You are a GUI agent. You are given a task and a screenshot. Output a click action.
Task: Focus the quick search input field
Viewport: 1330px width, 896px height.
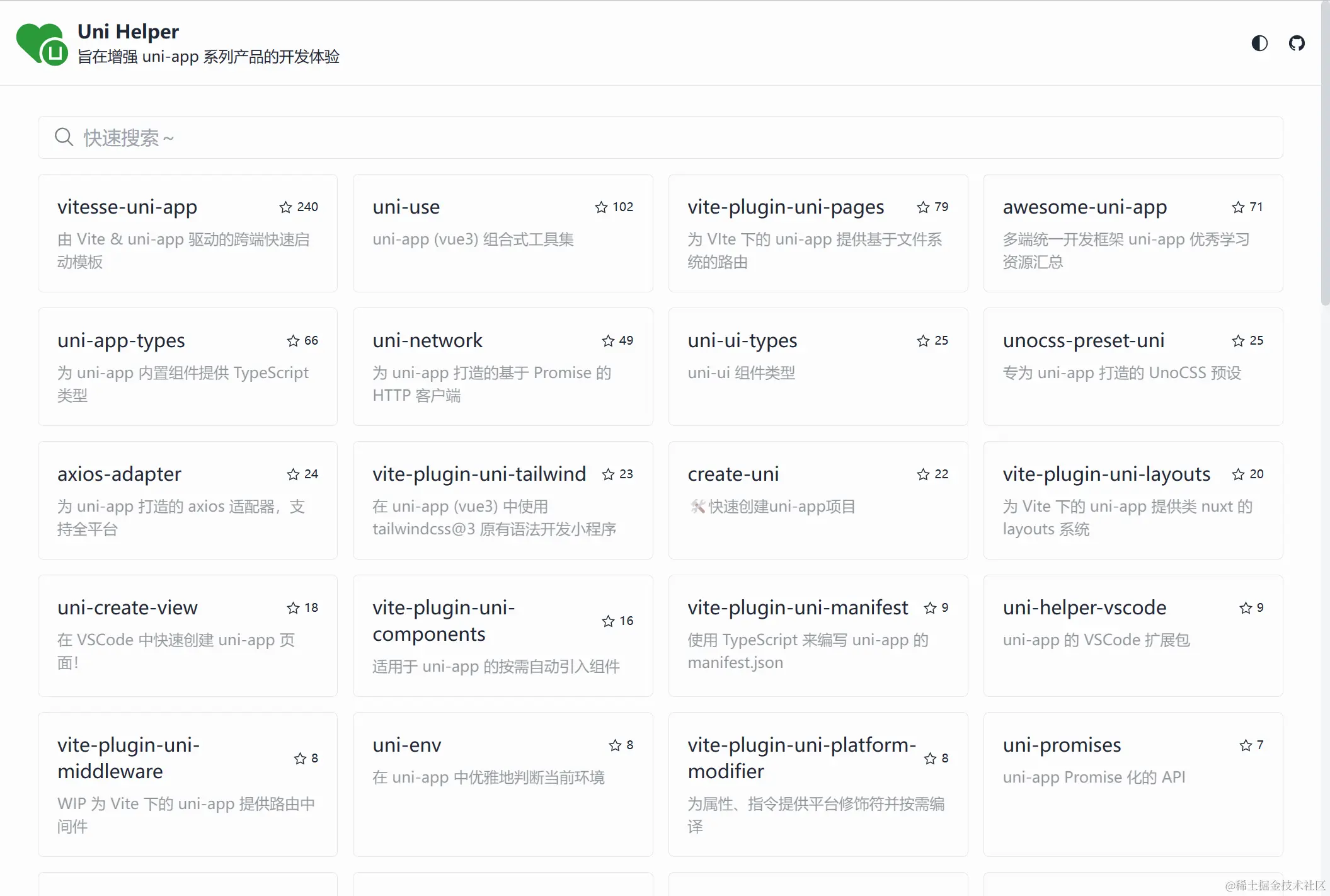click(x=660, y=137)
